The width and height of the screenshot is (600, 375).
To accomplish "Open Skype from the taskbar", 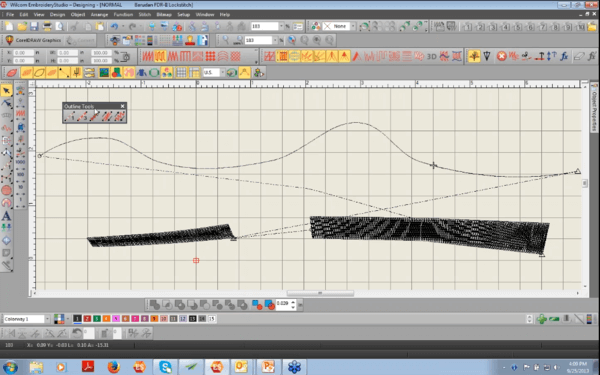I will (x=165, y=367).
